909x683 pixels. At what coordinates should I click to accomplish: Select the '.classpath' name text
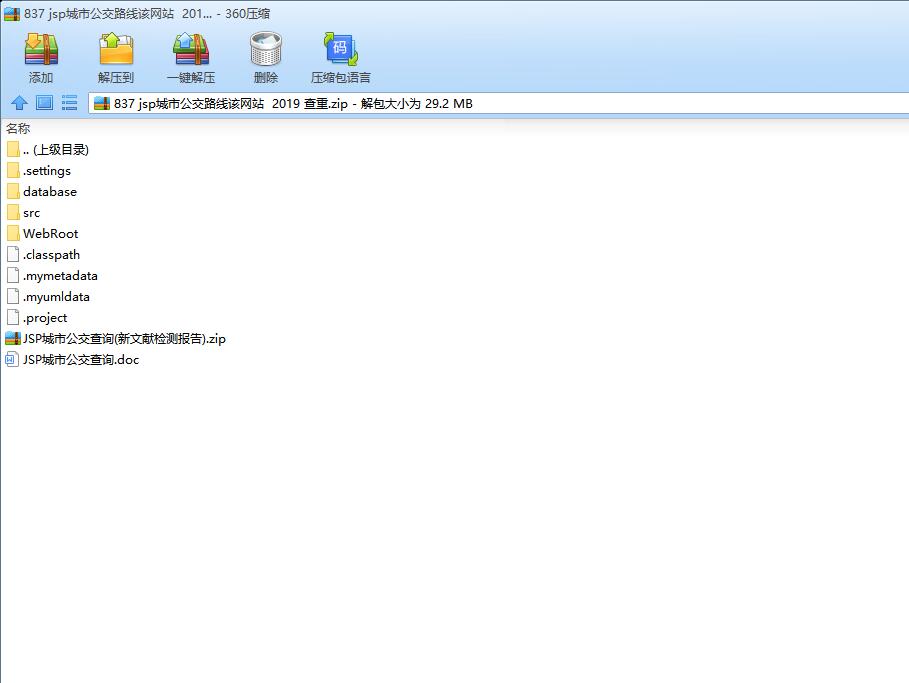(x=52, y=255)
